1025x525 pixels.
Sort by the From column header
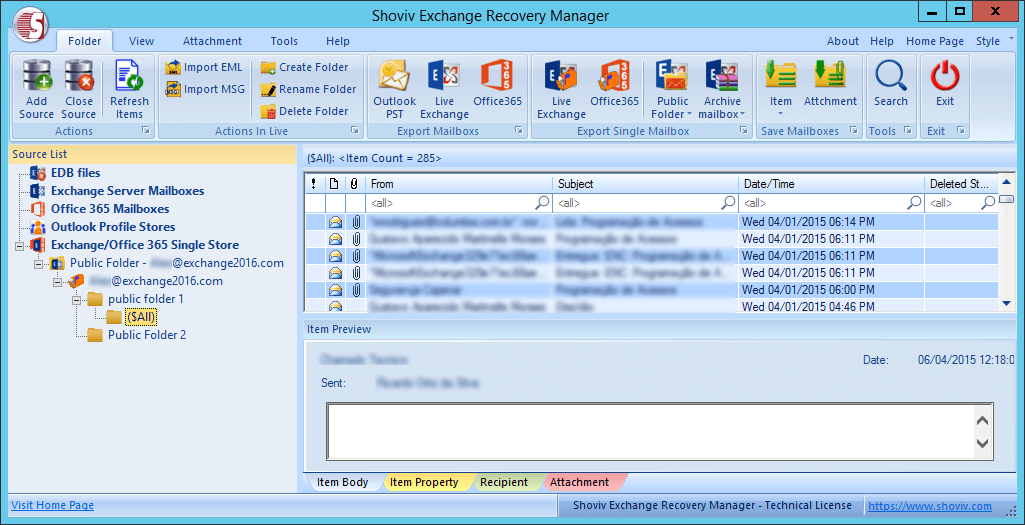(x=459, y=184)
